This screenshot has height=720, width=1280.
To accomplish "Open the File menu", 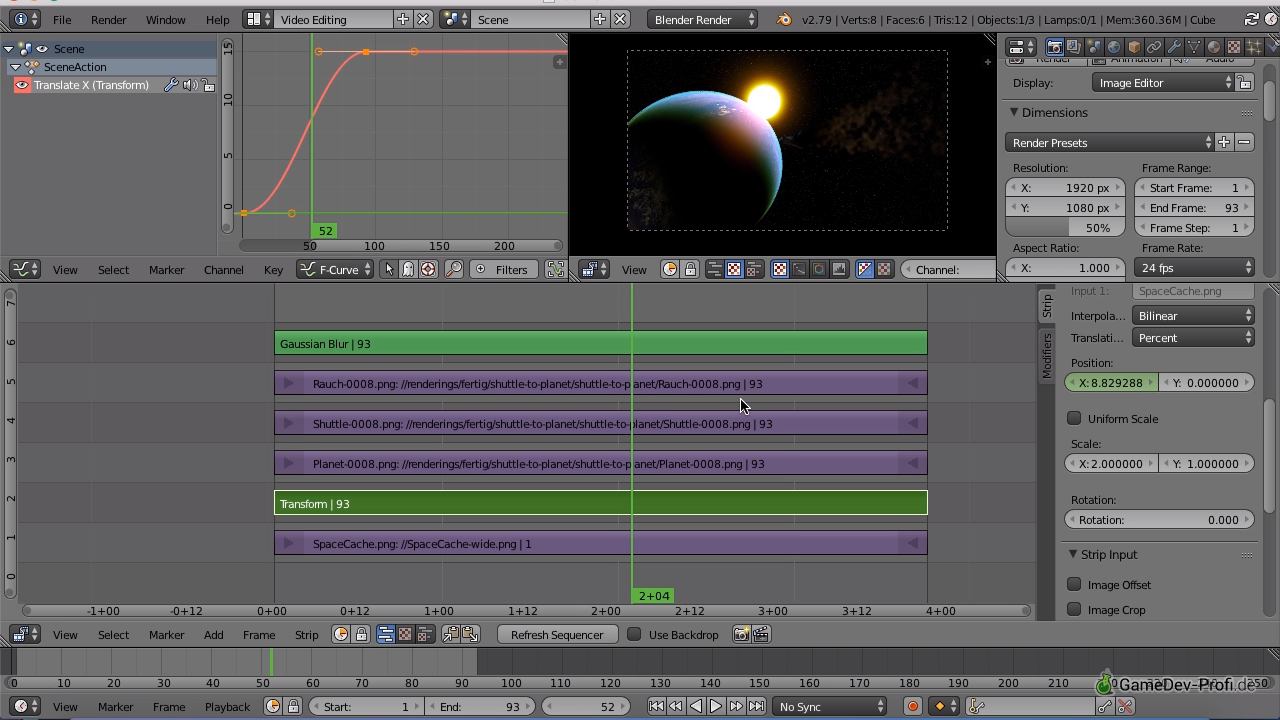I will point(62,19).
